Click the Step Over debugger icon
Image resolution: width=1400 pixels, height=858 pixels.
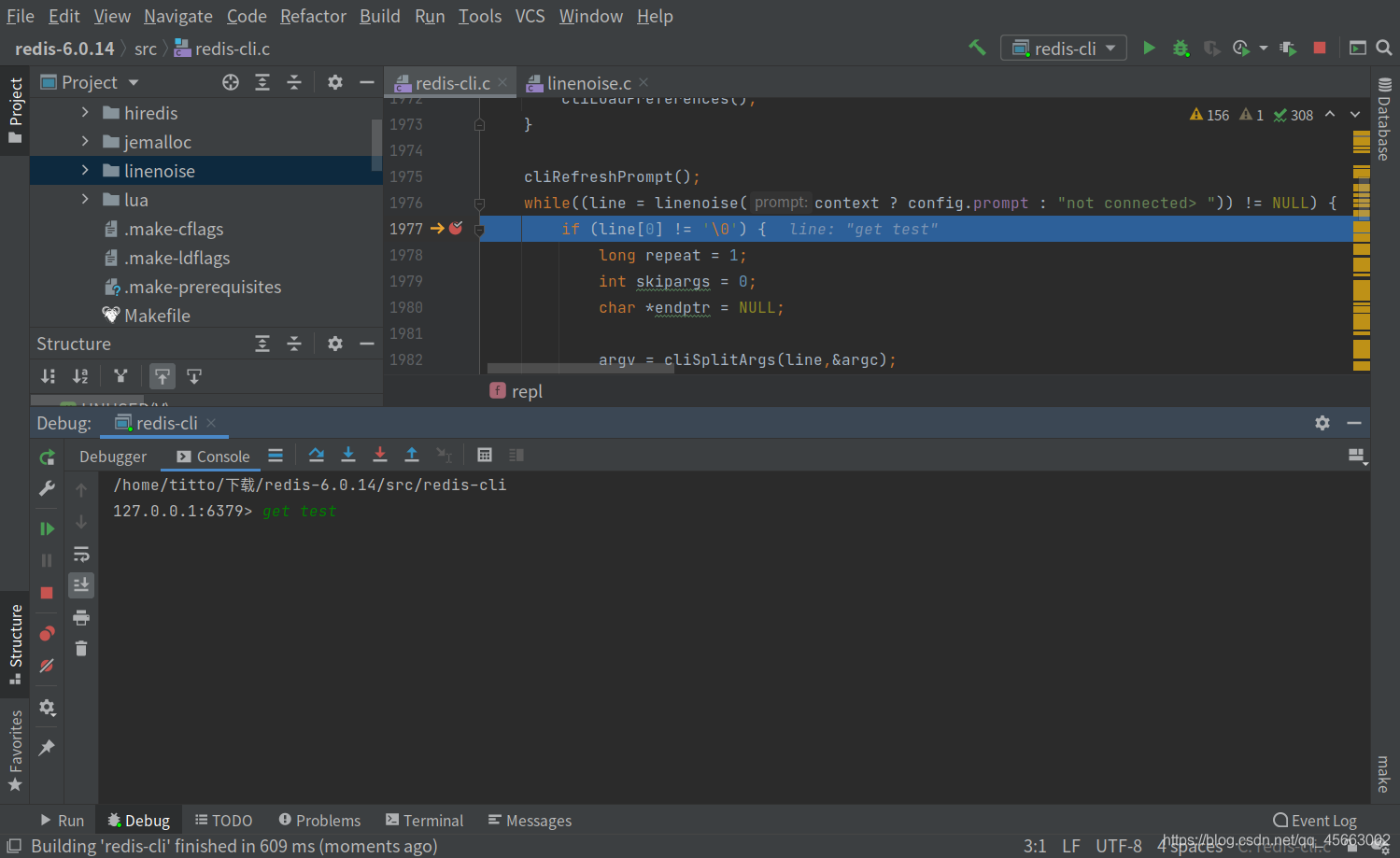(x=317, y=455)
